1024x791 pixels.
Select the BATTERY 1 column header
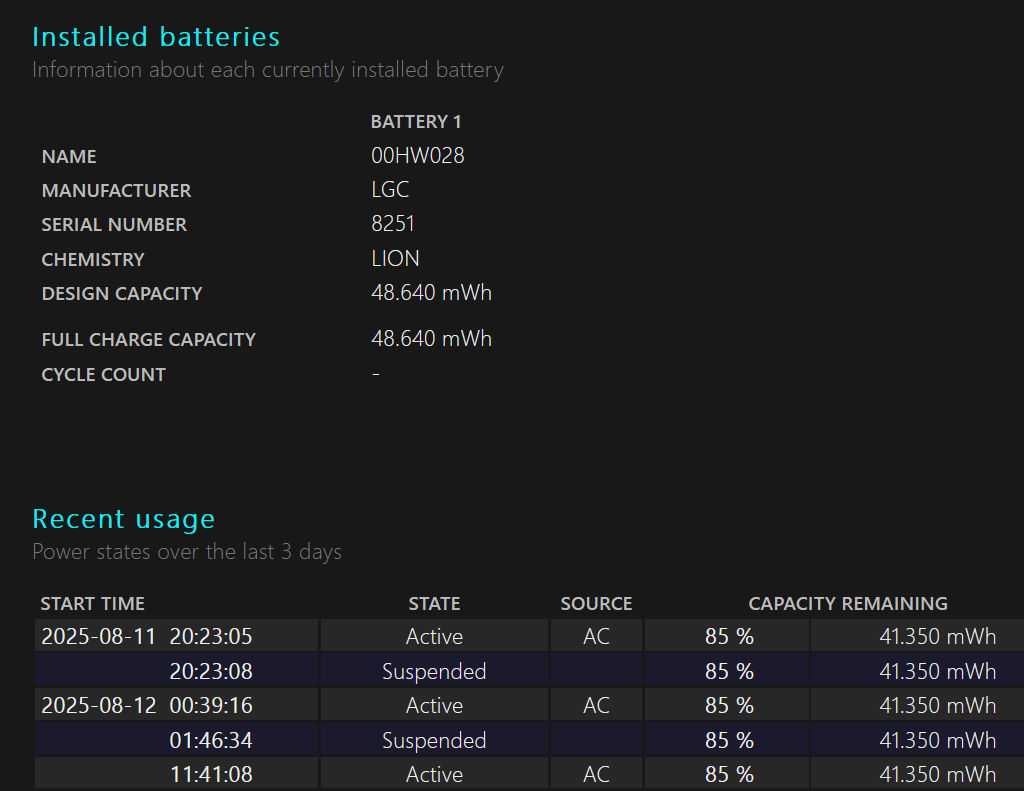[416, 122]
